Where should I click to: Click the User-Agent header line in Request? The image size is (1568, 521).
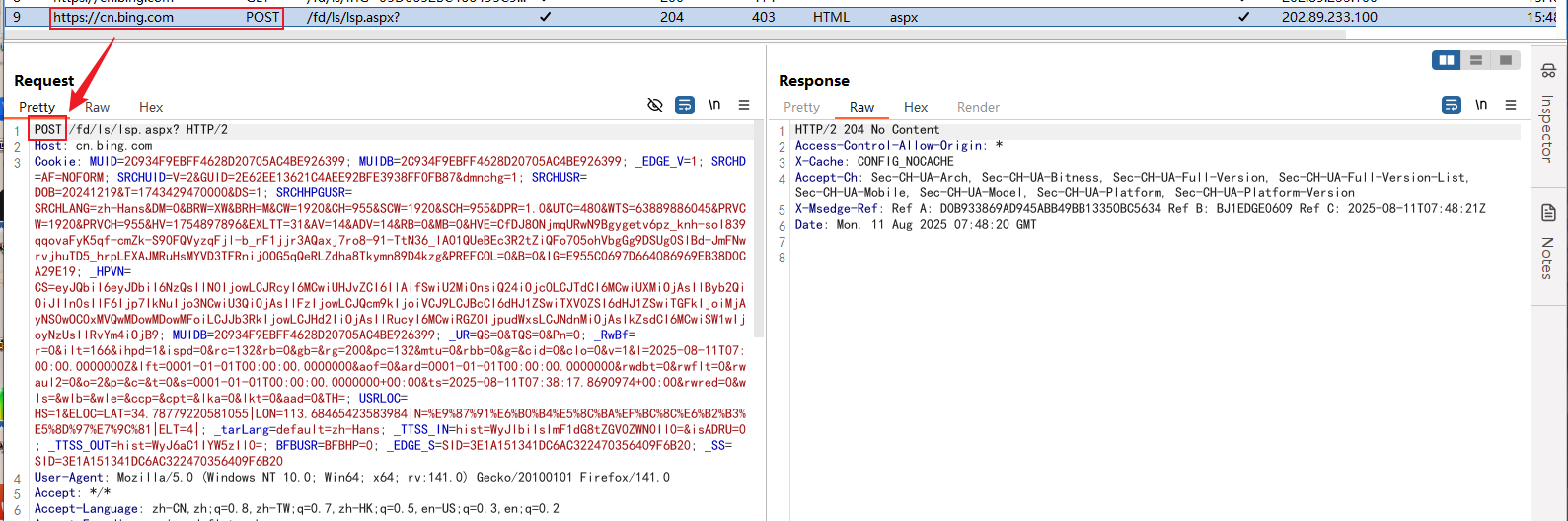click(x=351, y=477)
